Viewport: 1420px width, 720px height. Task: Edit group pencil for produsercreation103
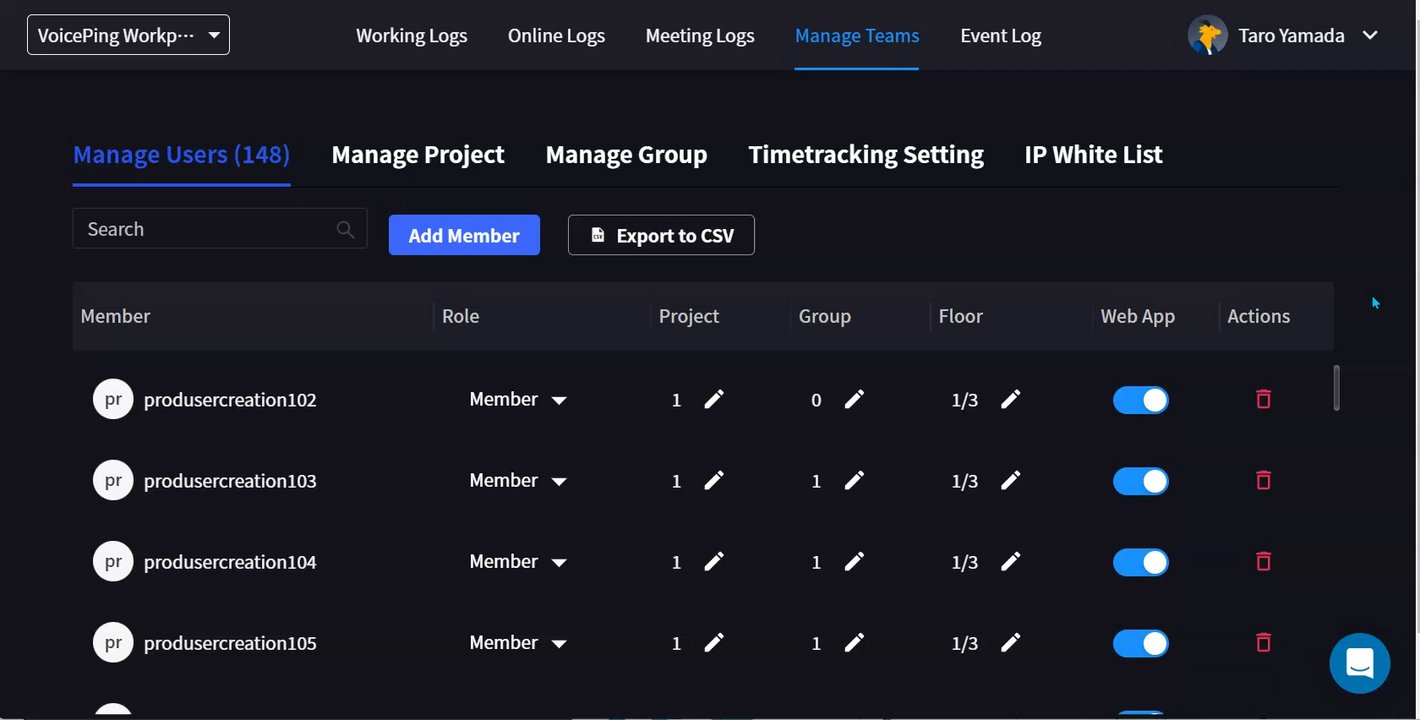(853, 480)
